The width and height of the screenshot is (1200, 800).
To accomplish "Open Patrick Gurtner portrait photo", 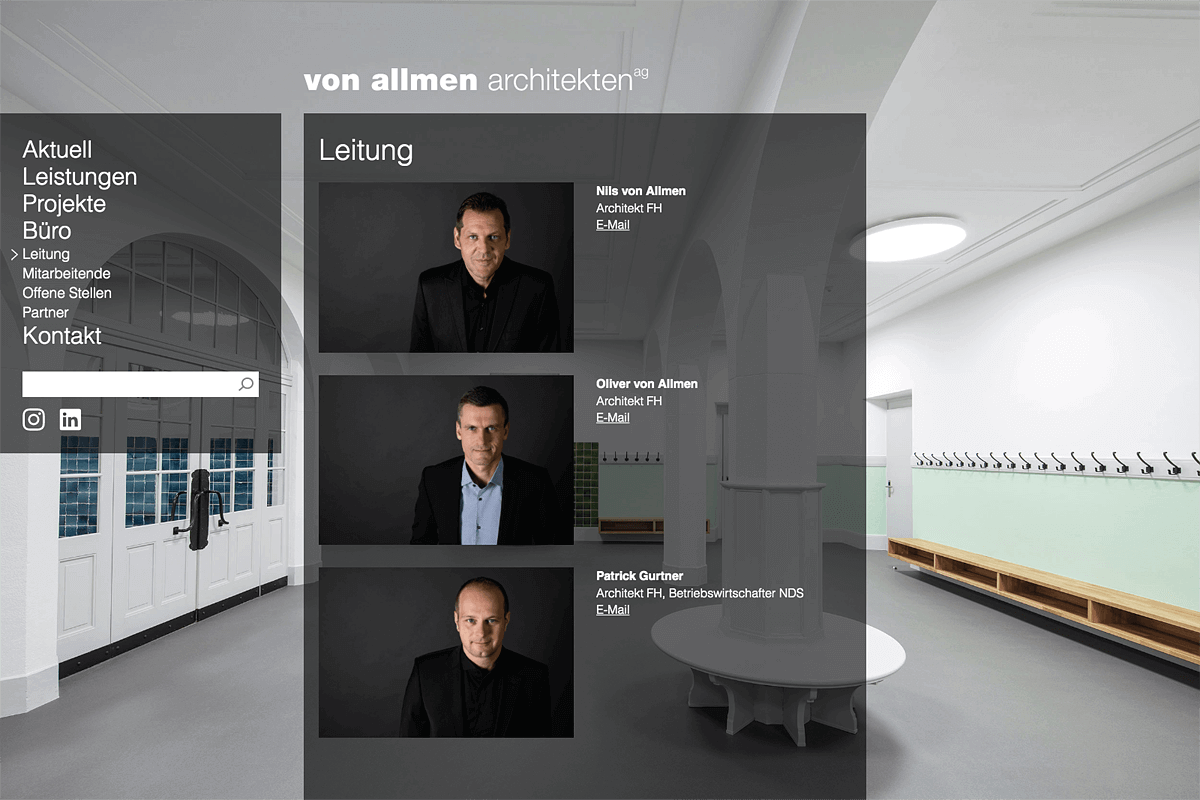I will click(x=446, y=653).
